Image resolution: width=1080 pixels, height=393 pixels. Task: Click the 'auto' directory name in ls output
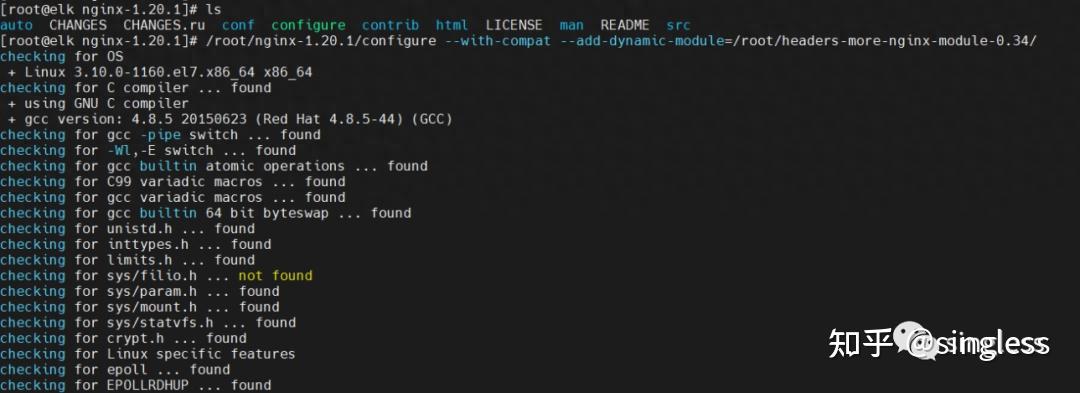(16, 25)
